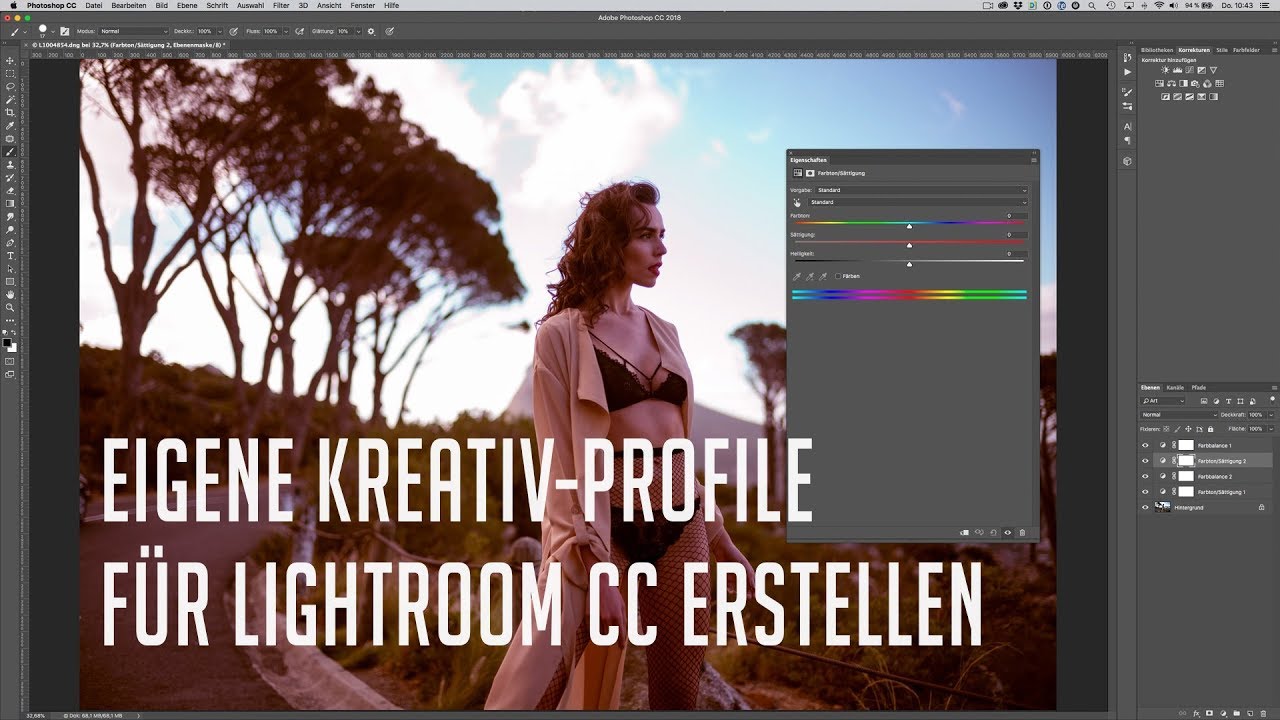This screenshot has width=1280, height=720.
Task: Click the Actions play panel icon
Action: pyautogui.click(x=1127, y=72)
